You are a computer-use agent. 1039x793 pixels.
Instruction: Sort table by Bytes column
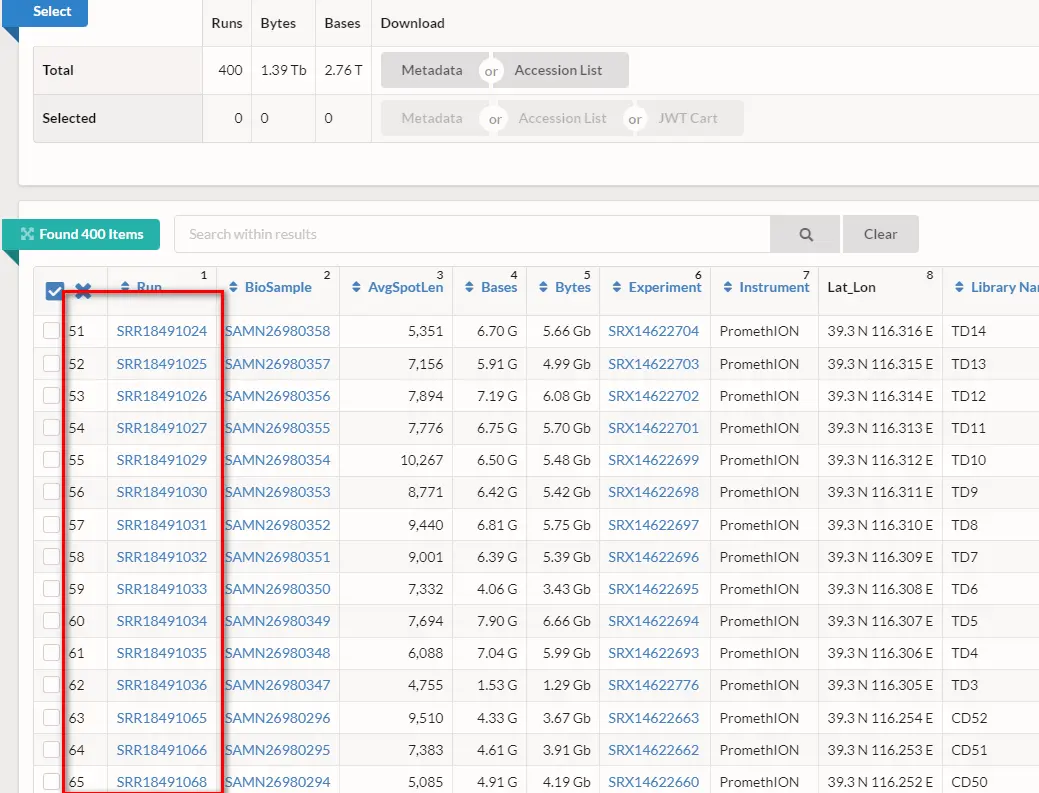(x=543, y=288)
